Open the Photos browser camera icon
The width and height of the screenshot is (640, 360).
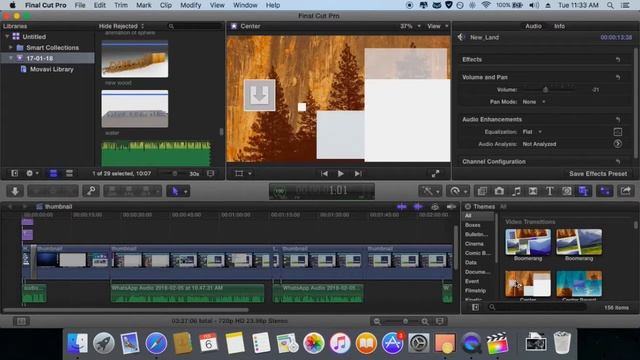pos(499,191)
